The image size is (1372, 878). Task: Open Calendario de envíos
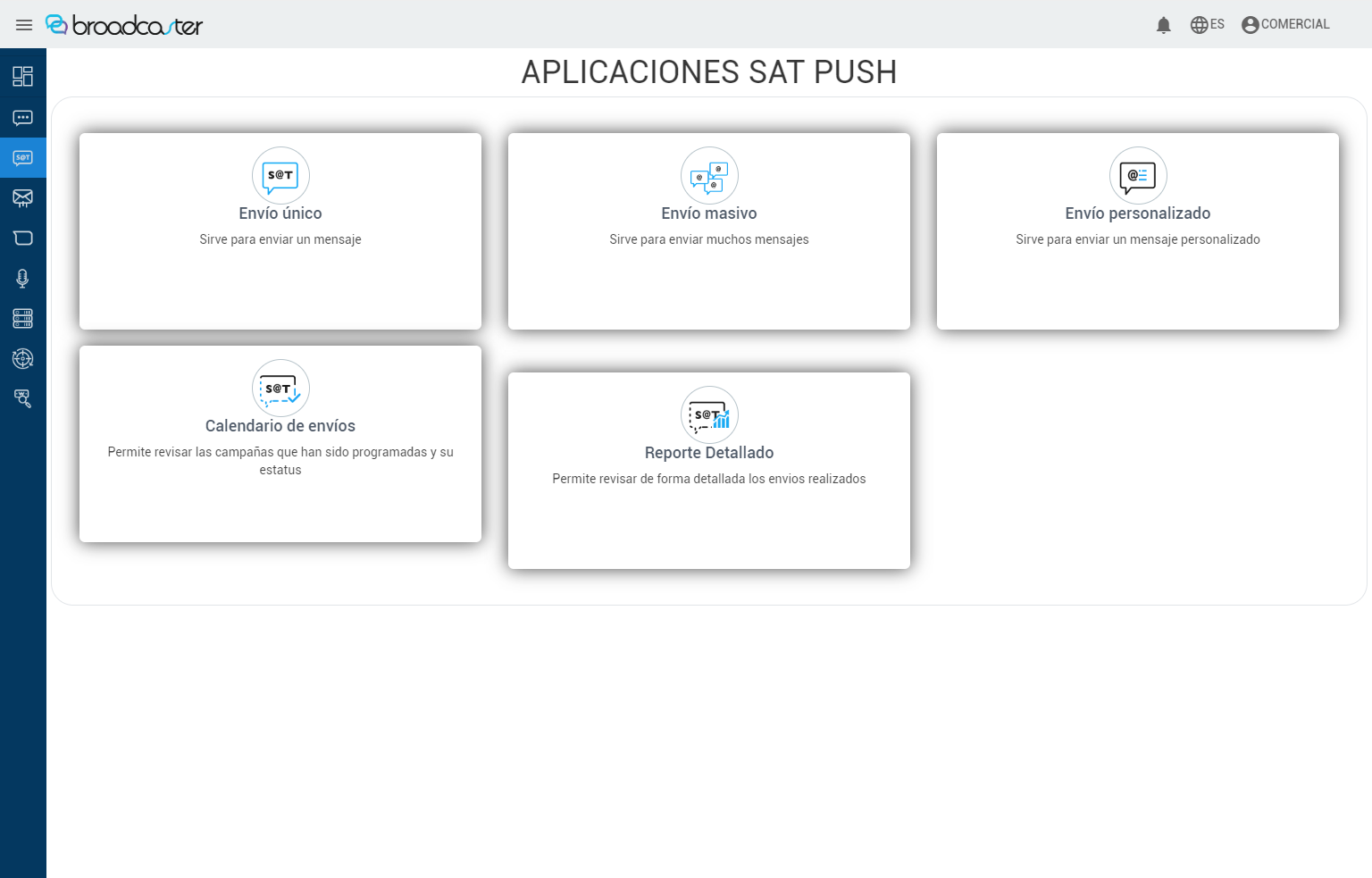[280, 443]
